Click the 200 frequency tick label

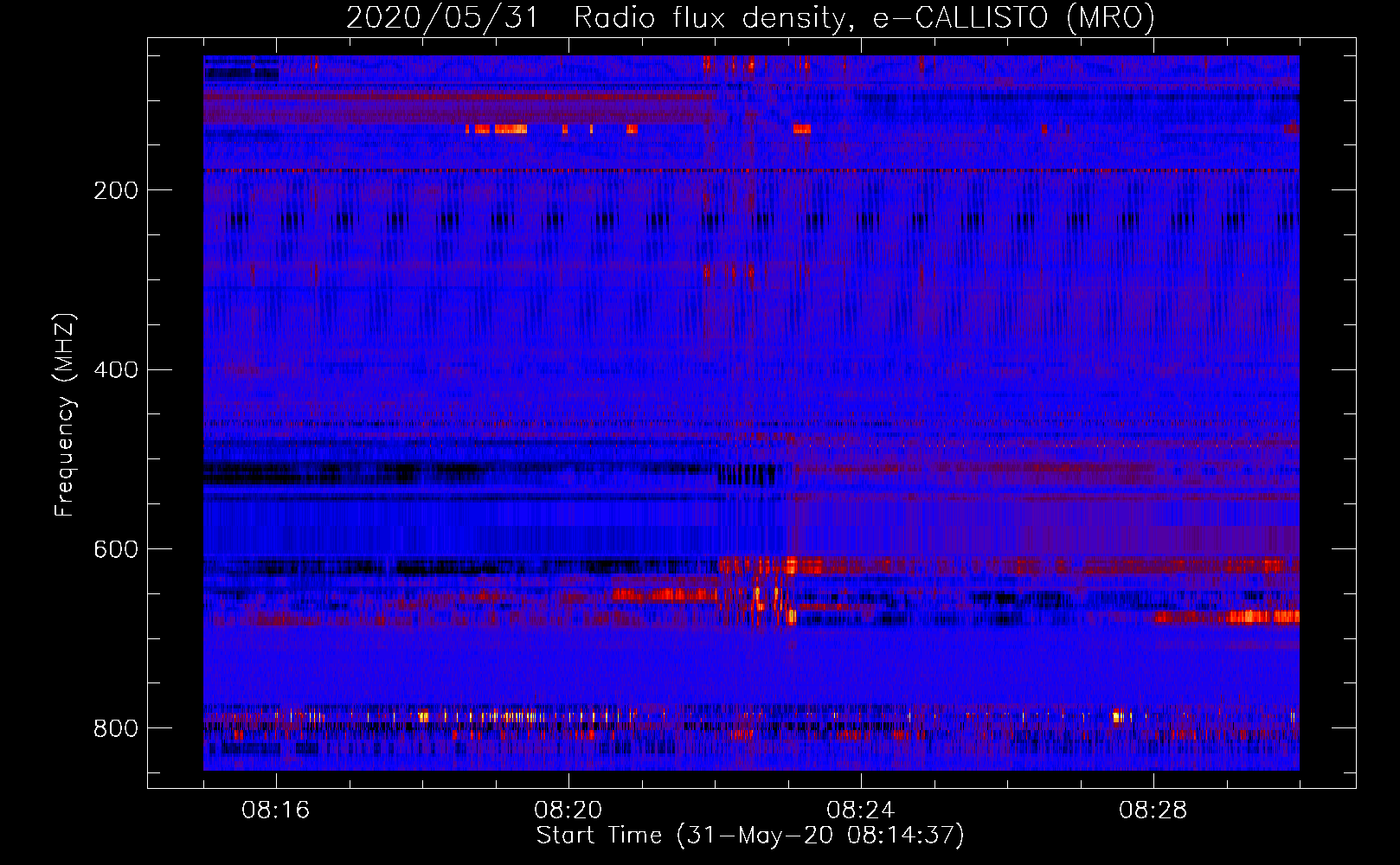pyautogui.click(x=116, y=190)
